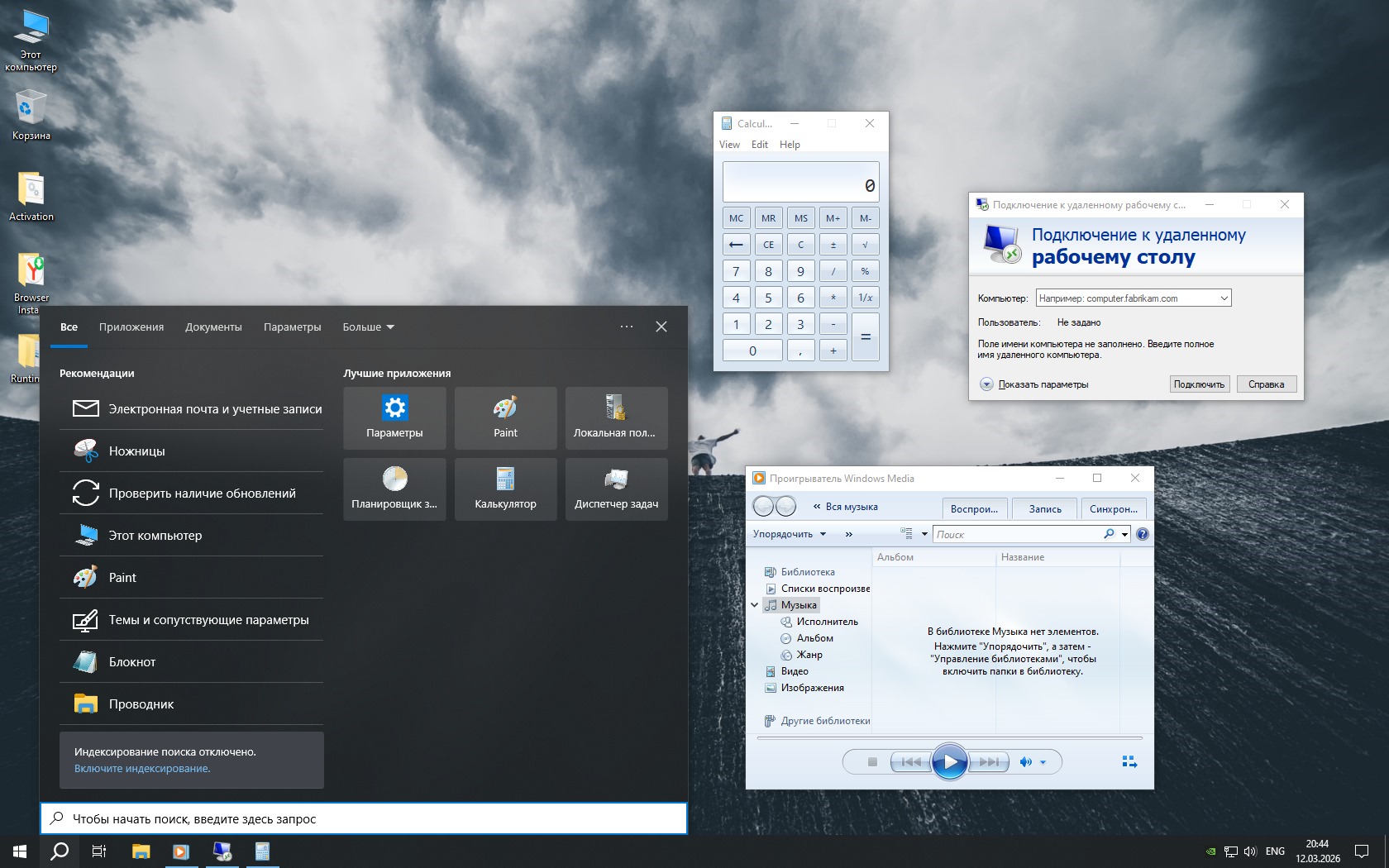Open the Computer name combo box dropdown
This screenshot has width=1389, height=868.
click(x=1224, y=298)
